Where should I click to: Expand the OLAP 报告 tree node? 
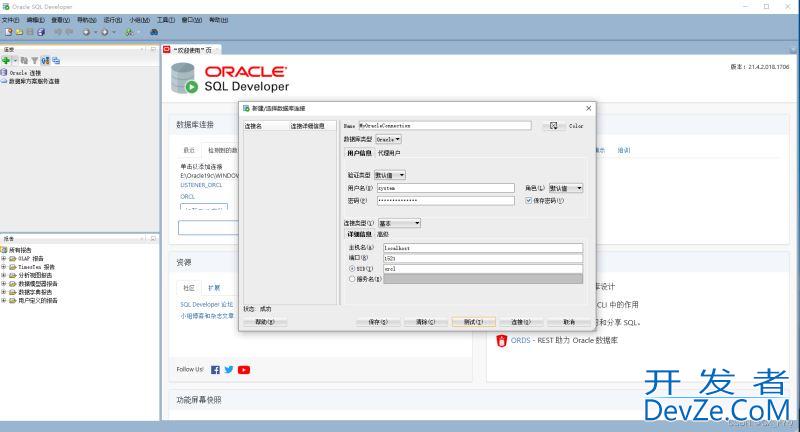click(4, 259)
